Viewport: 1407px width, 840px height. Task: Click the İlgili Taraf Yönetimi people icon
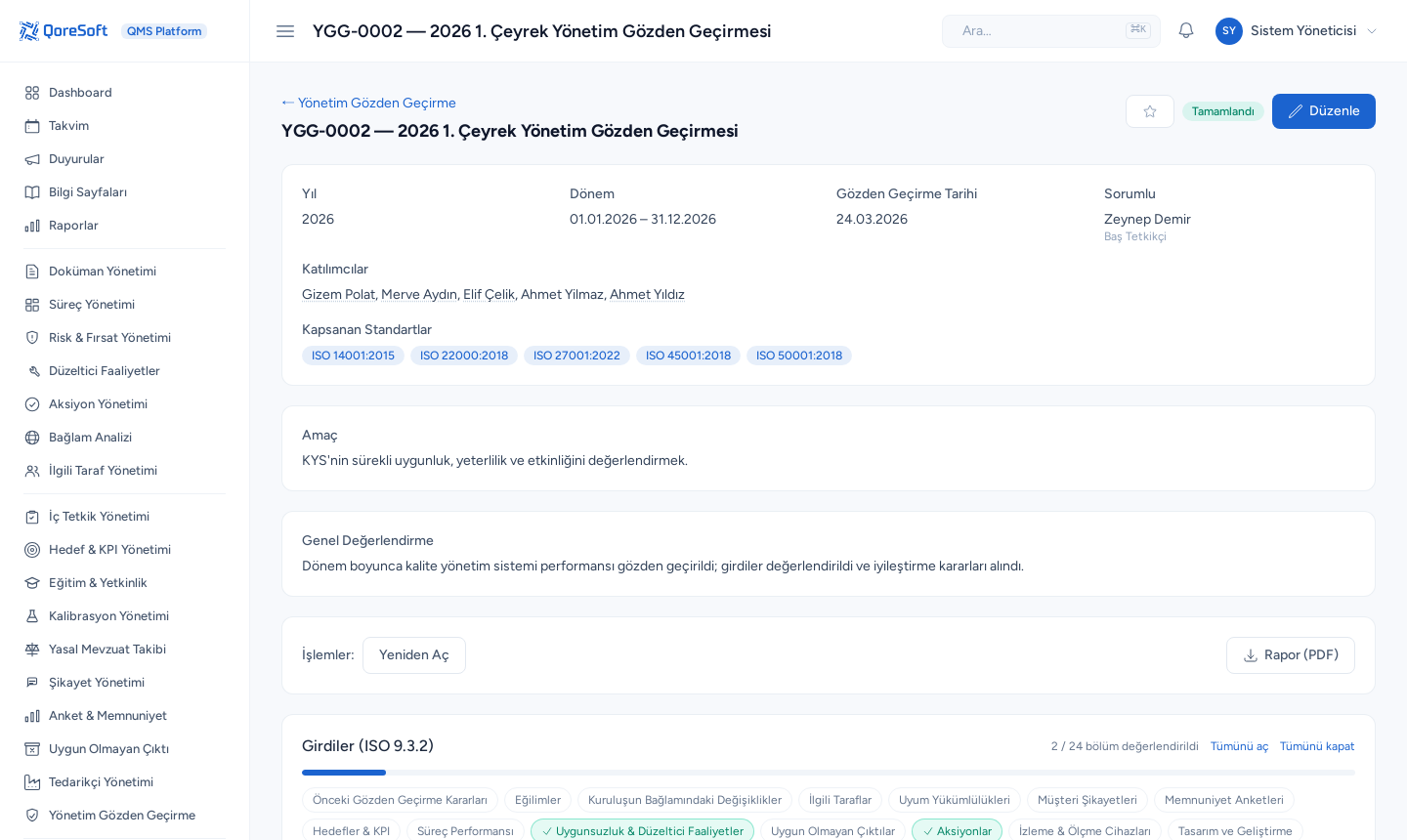pos(32,471)
